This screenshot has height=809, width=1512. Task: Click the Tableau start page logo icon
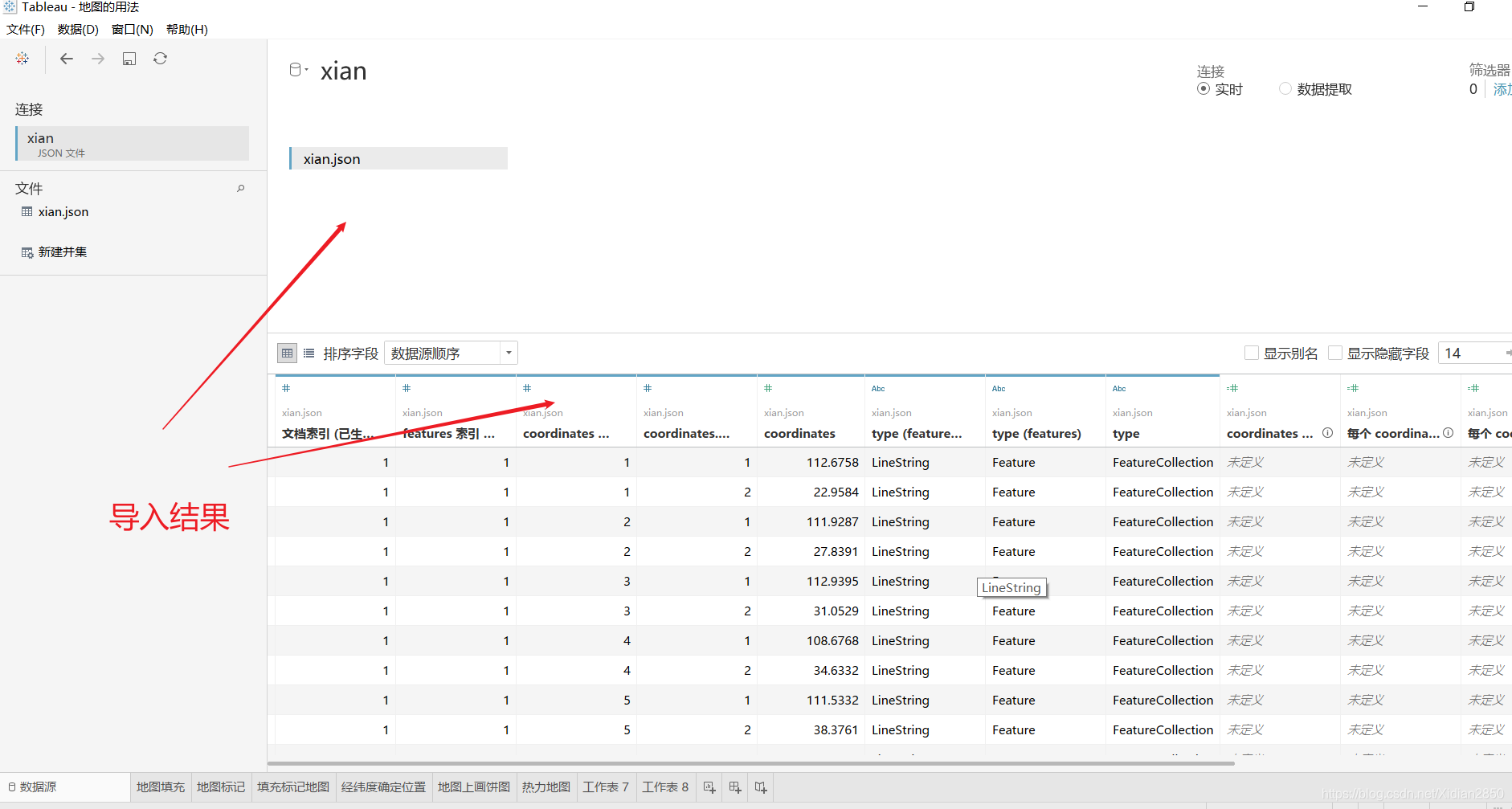[22, 59]
